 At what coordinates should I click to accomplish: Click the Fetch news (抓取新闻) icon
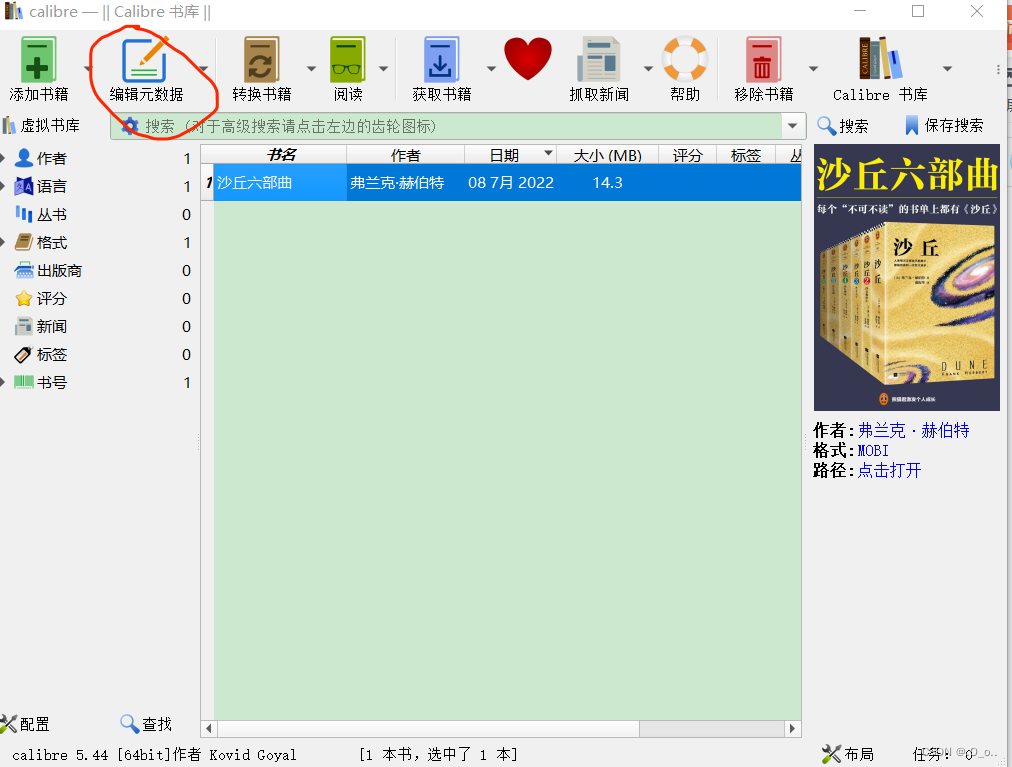pos(598,59)
